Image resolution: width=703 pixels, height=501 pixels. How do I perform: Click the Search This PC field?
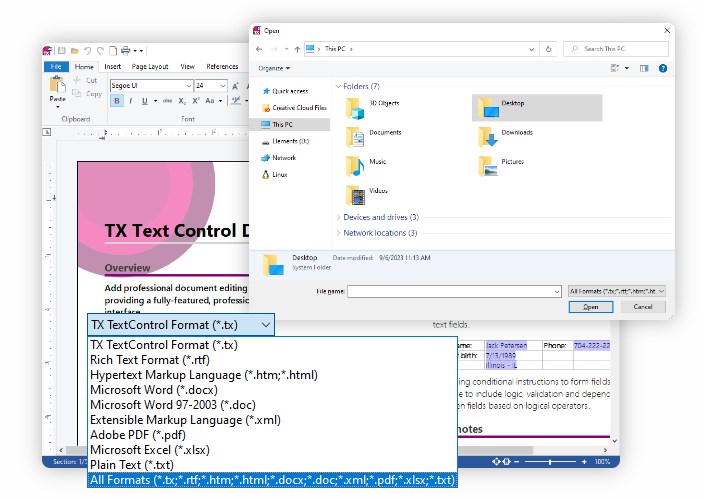(616, 49)
